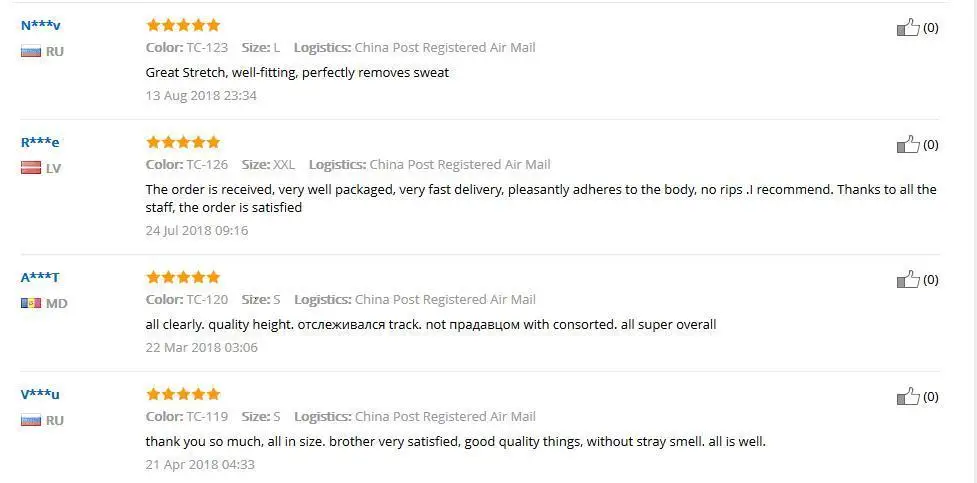Click Color TC-120 label in A***T's review

pyautogui.click(x=187, y=299)
